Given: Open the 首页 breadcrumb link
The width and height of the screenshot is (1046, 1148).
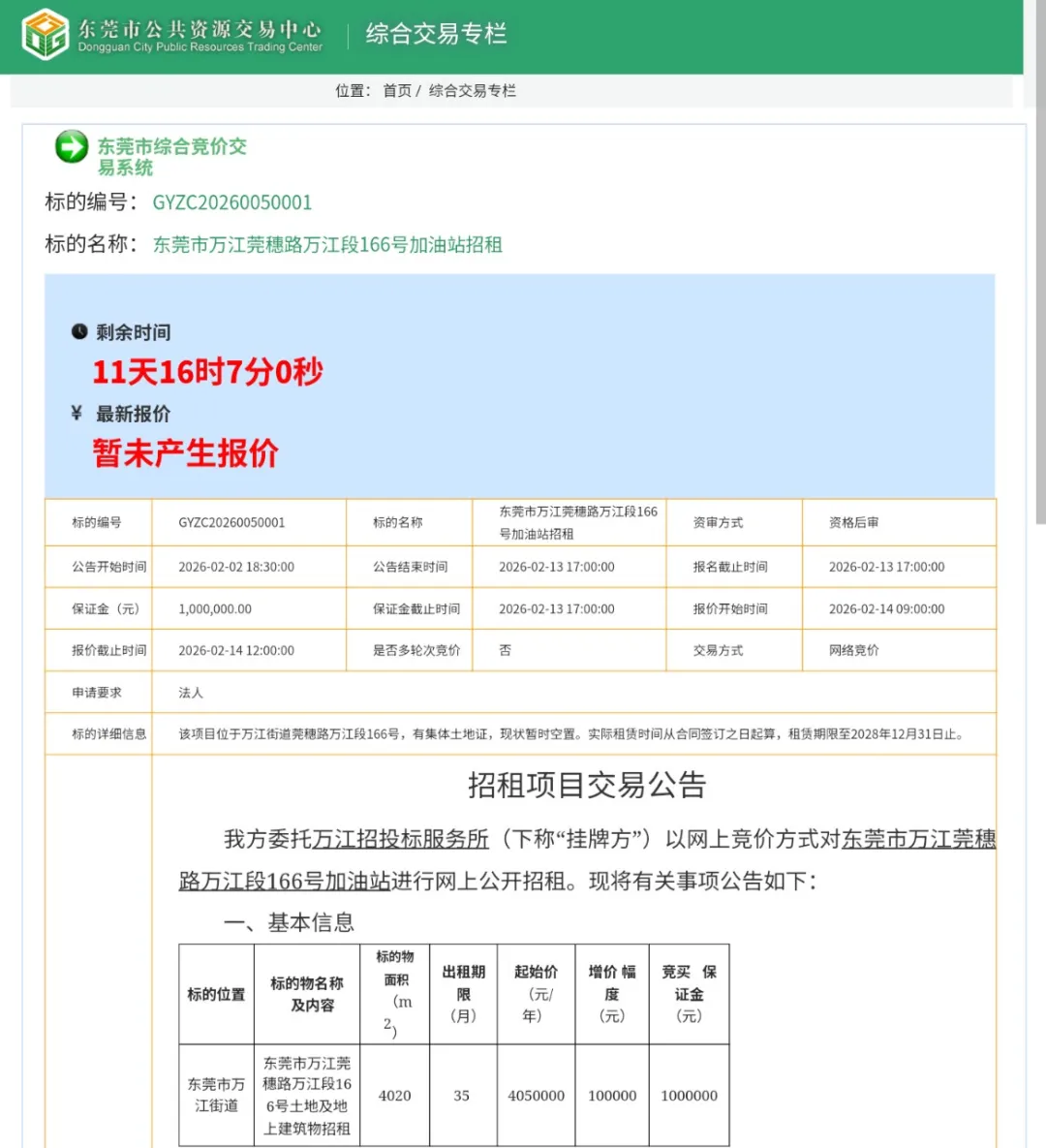Looking at the screenshot, I should (397, 91).
